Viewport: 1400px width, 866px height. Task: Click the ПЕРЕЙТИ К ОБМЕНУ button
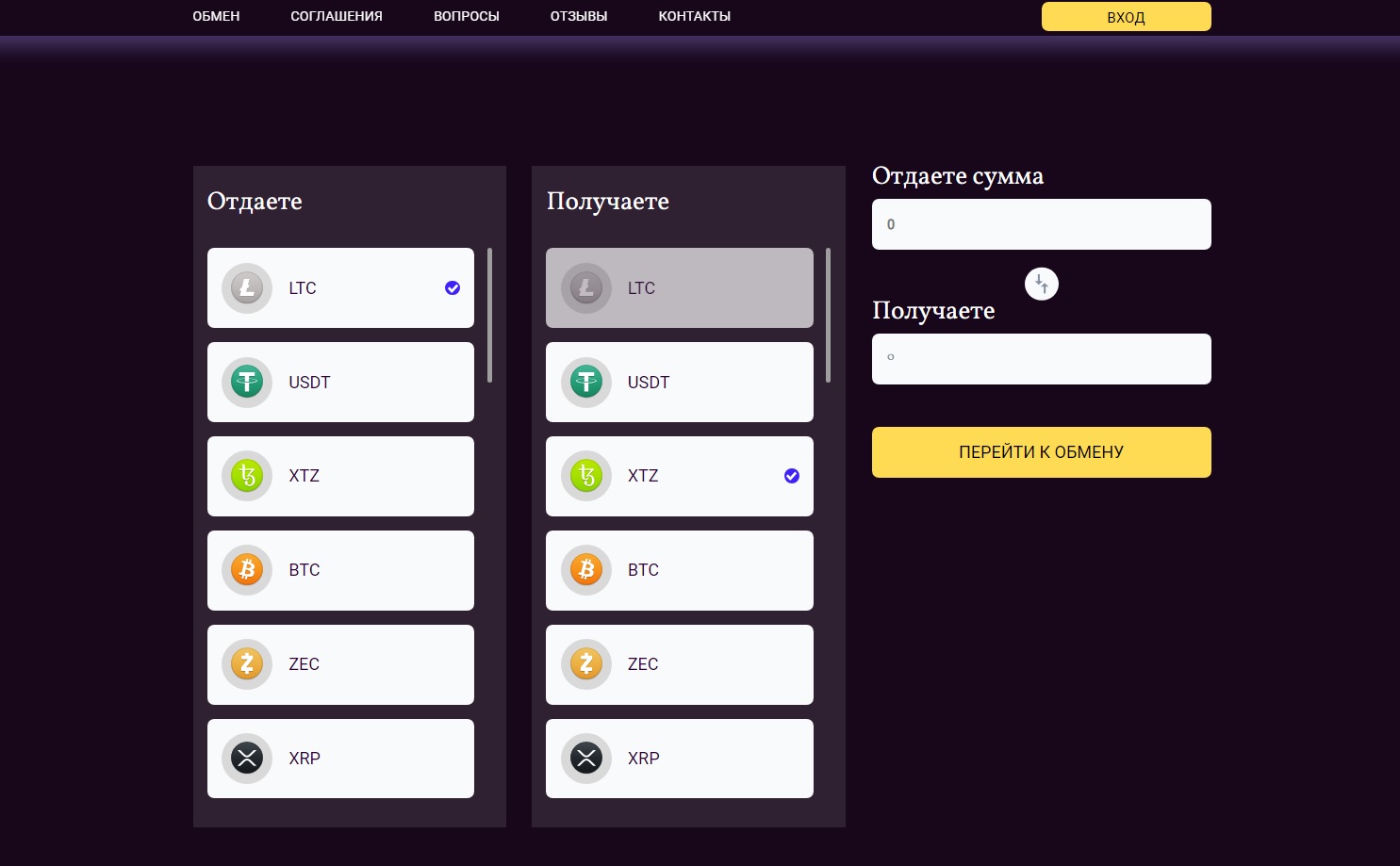(1041, 452)
